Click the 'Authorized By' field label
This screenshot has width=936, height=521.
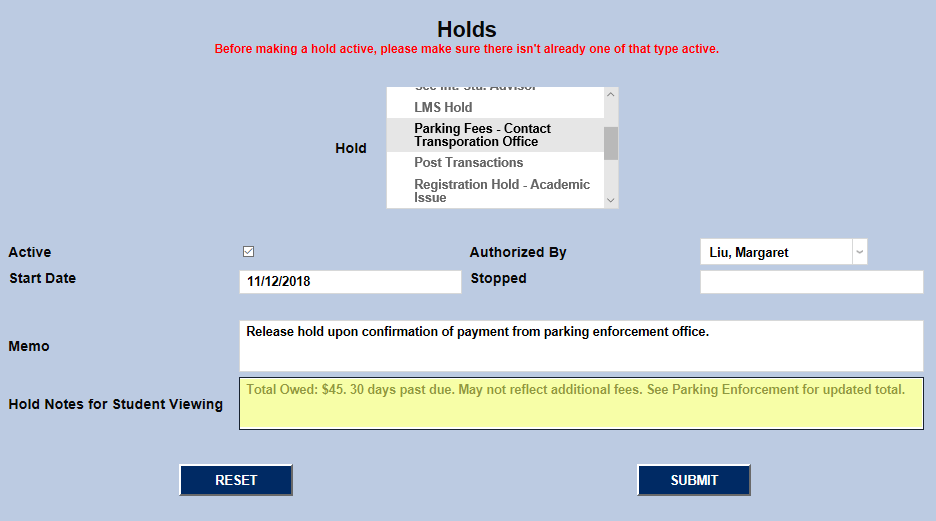518,252
